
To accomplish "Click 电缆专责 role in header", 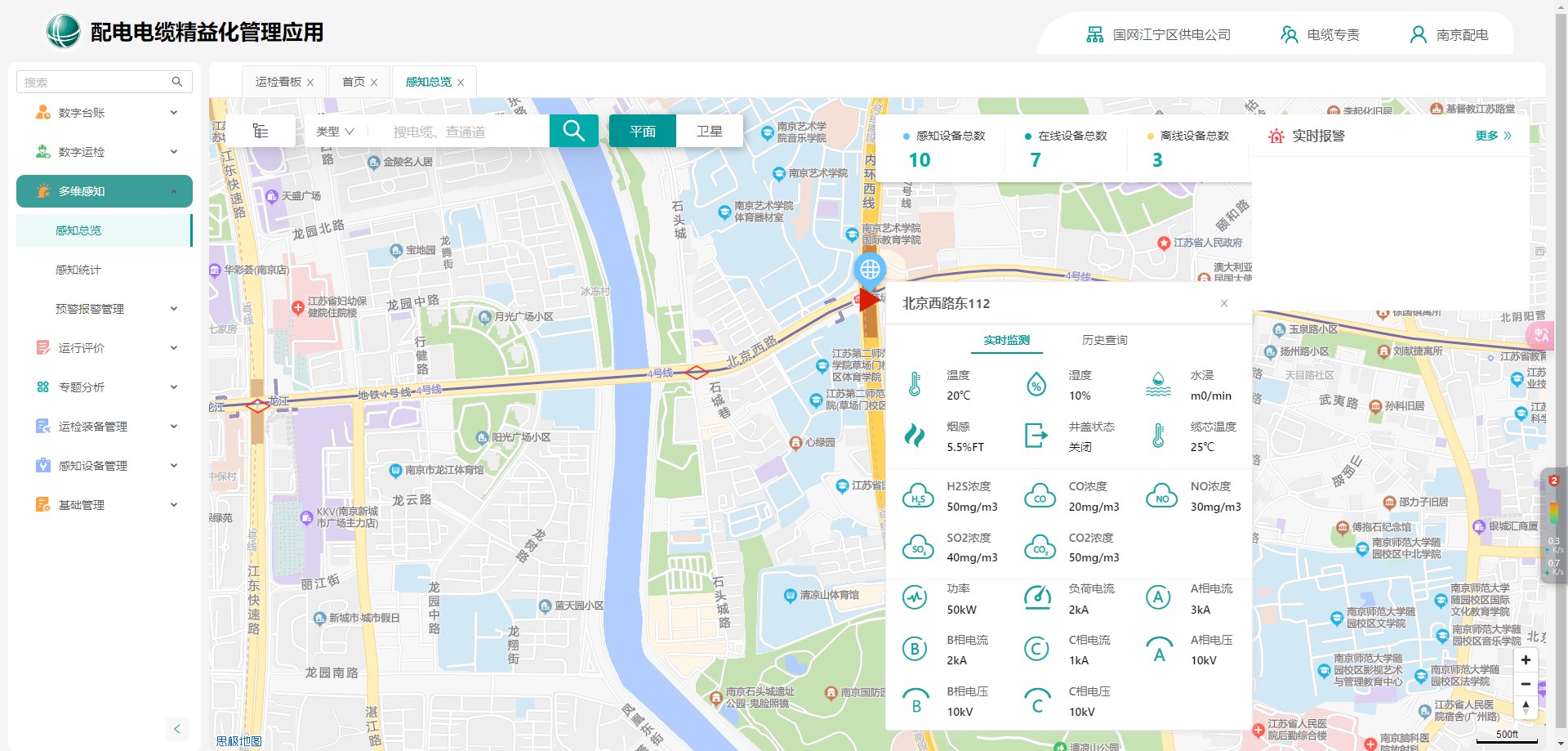I will coord(1320,34).
